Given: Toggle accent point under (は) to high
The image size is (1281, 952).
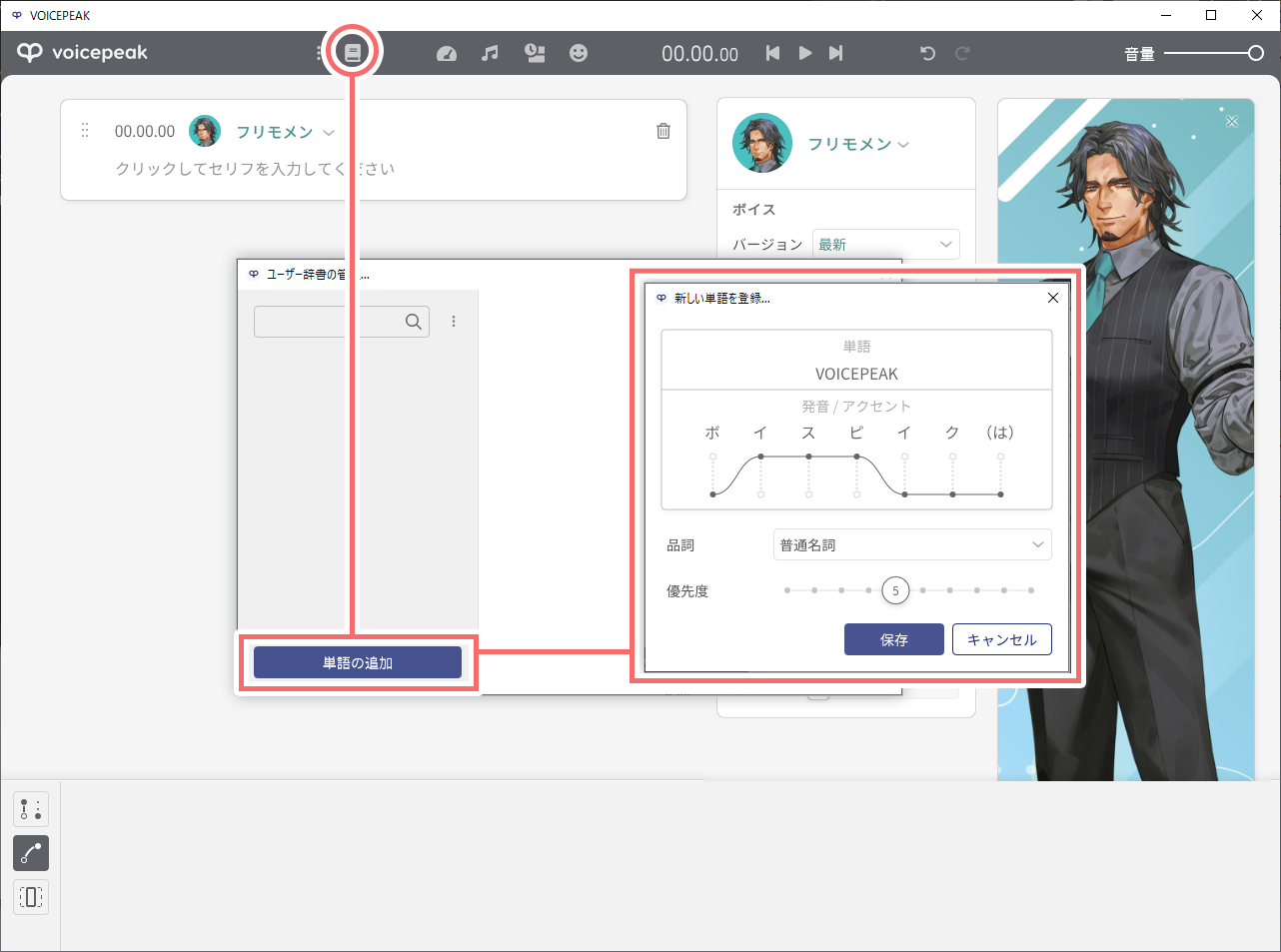Looking at the screenshot, I should (x=1000, y=457).
